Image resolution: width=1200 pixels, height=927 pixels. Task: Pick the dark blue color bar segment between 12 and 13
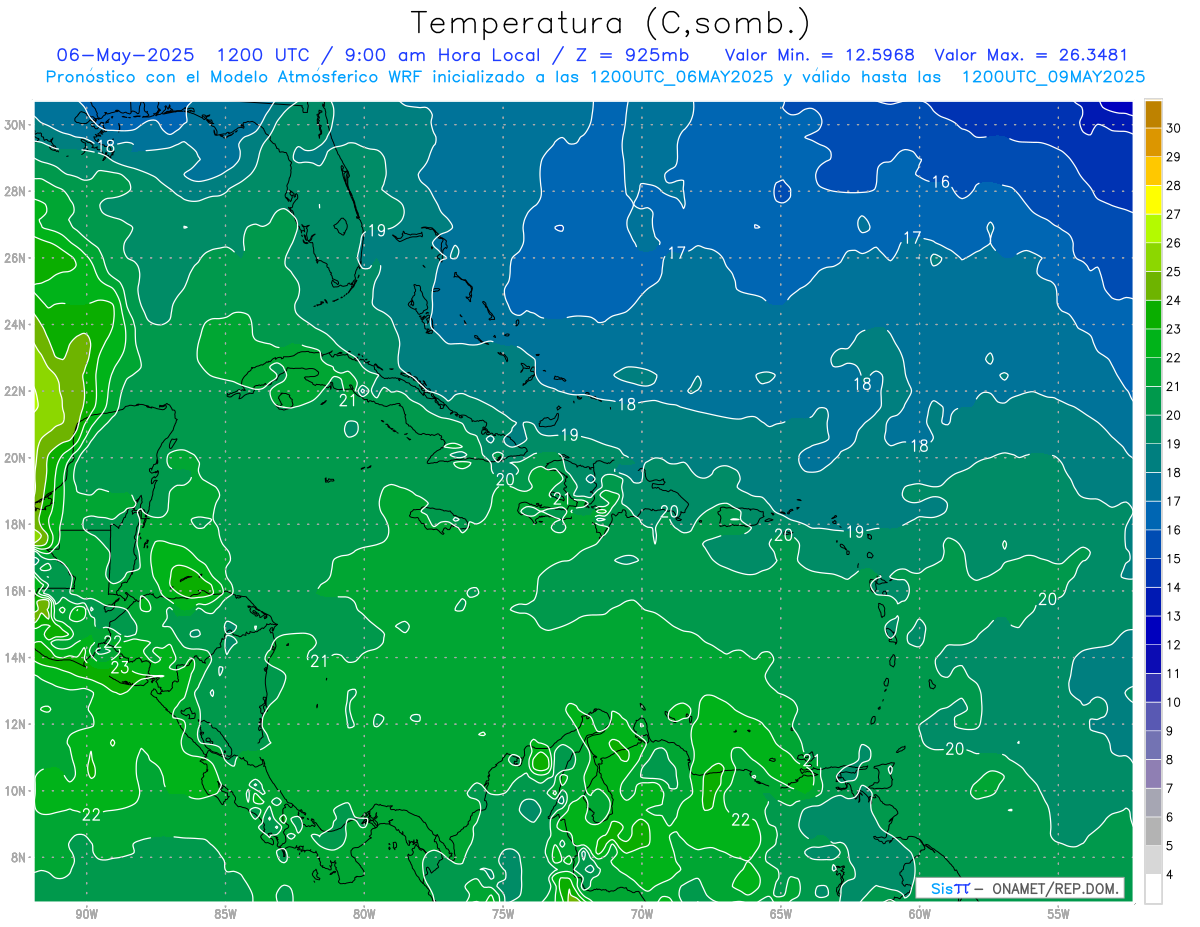(x=1153, y=630)
